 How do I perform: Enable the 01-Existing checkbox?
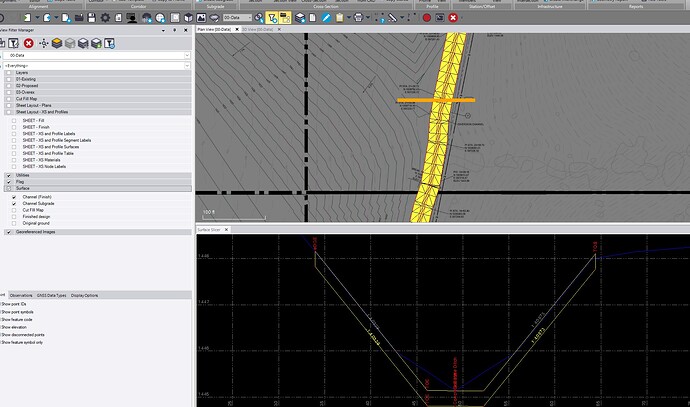click(x=9, y=79)
